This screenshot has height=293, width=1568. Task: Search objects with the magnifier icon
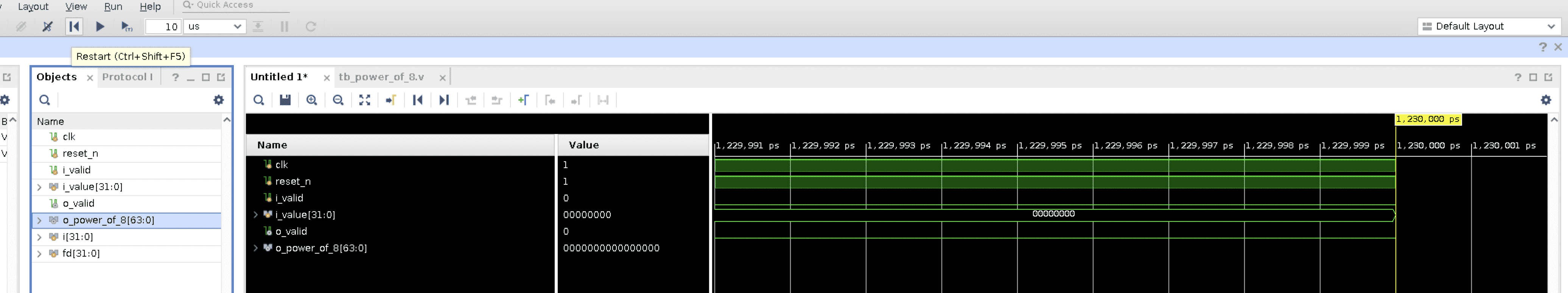pyautogui.click(x=44, y=100)
